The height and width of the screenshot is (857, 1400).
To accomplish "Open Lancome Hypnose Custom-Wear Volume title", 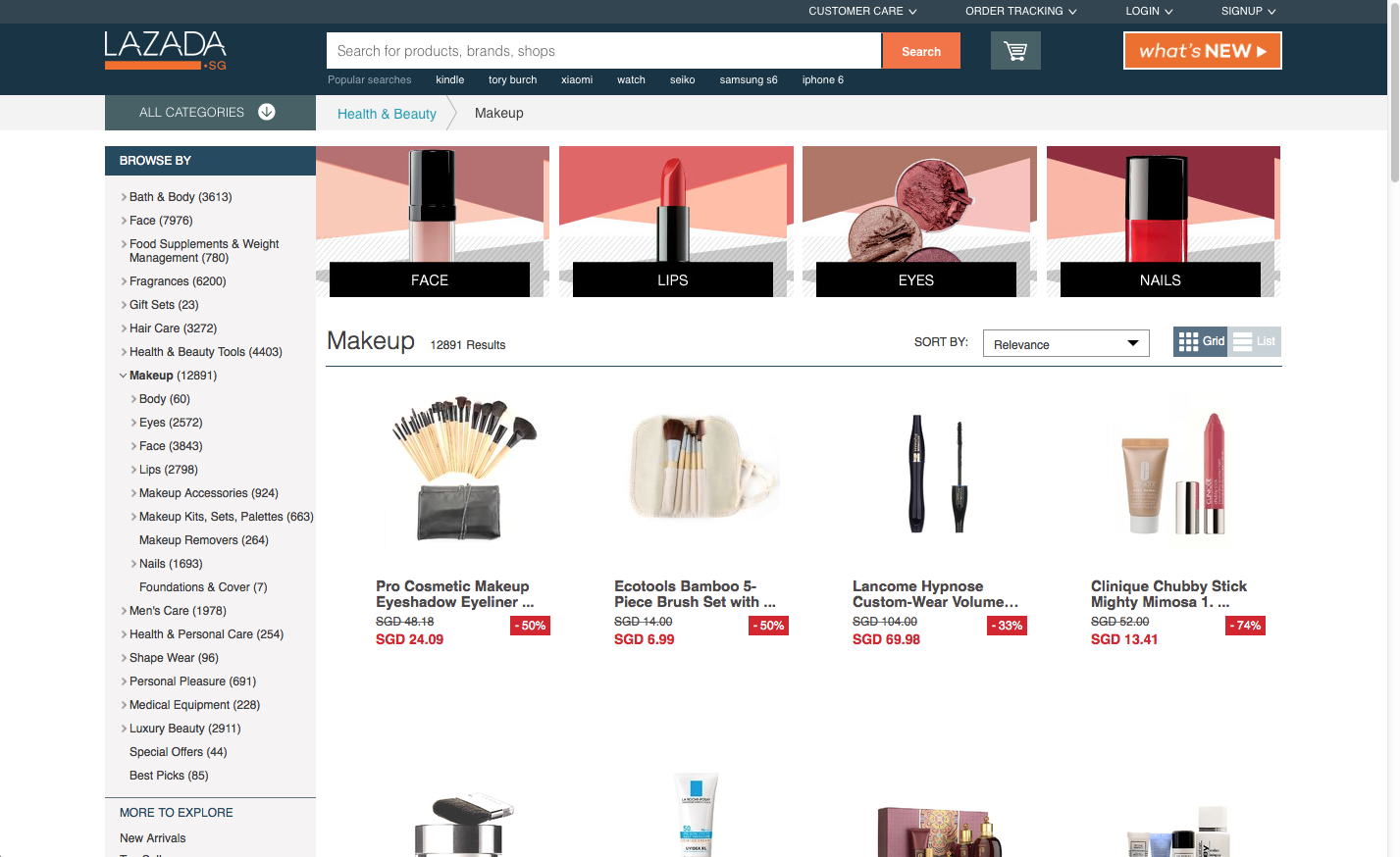I will coord(936,594).
